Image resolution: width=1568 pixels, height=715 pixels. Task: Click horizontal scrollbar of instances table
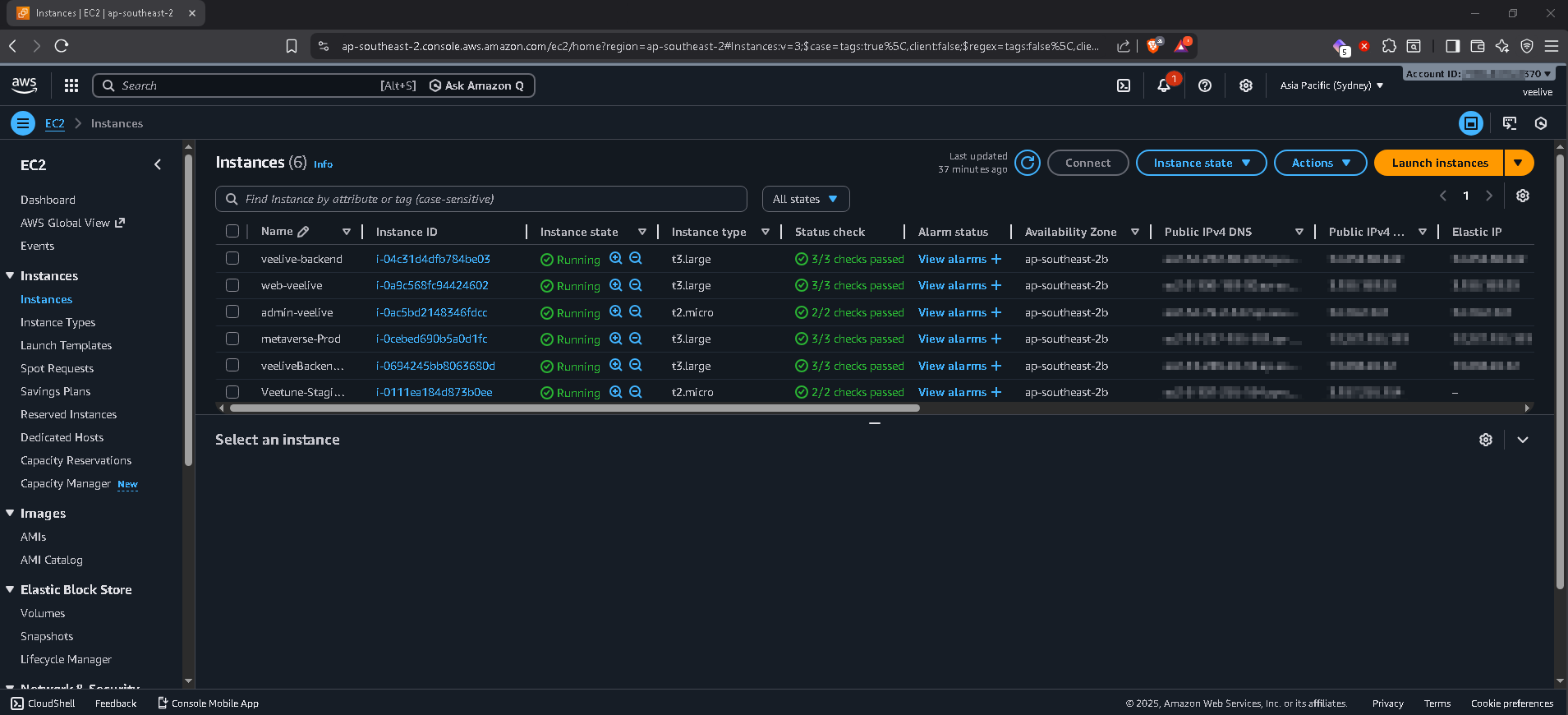[x=574, y=408]
